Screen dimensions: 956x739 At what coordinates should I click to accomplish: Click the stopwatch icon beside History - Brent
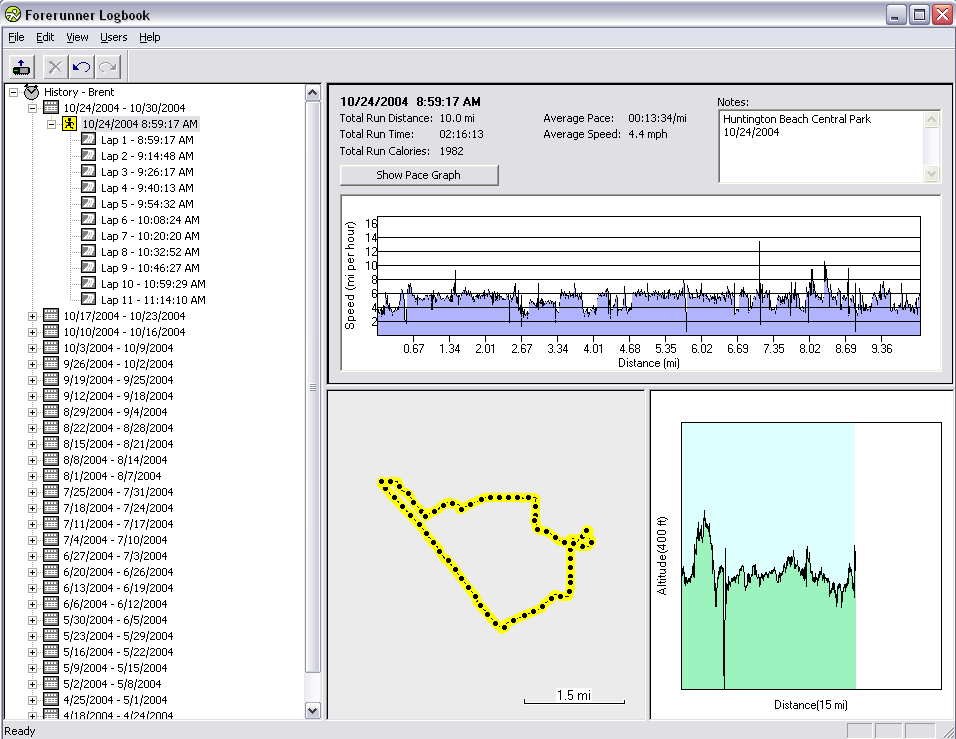[x=32, y=92]
